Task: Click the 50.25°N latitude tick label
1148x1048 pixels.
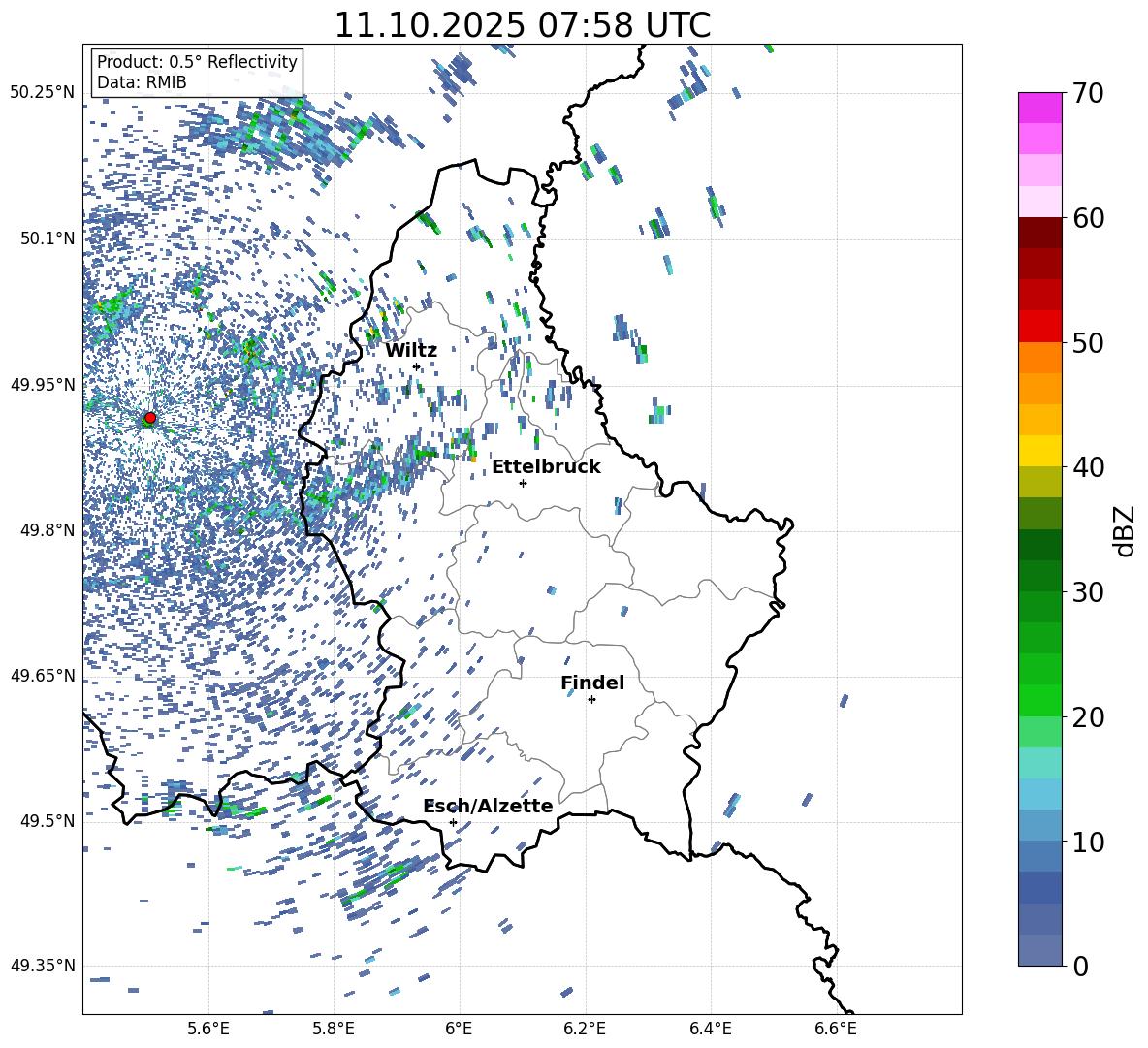Action: [43, 93]
